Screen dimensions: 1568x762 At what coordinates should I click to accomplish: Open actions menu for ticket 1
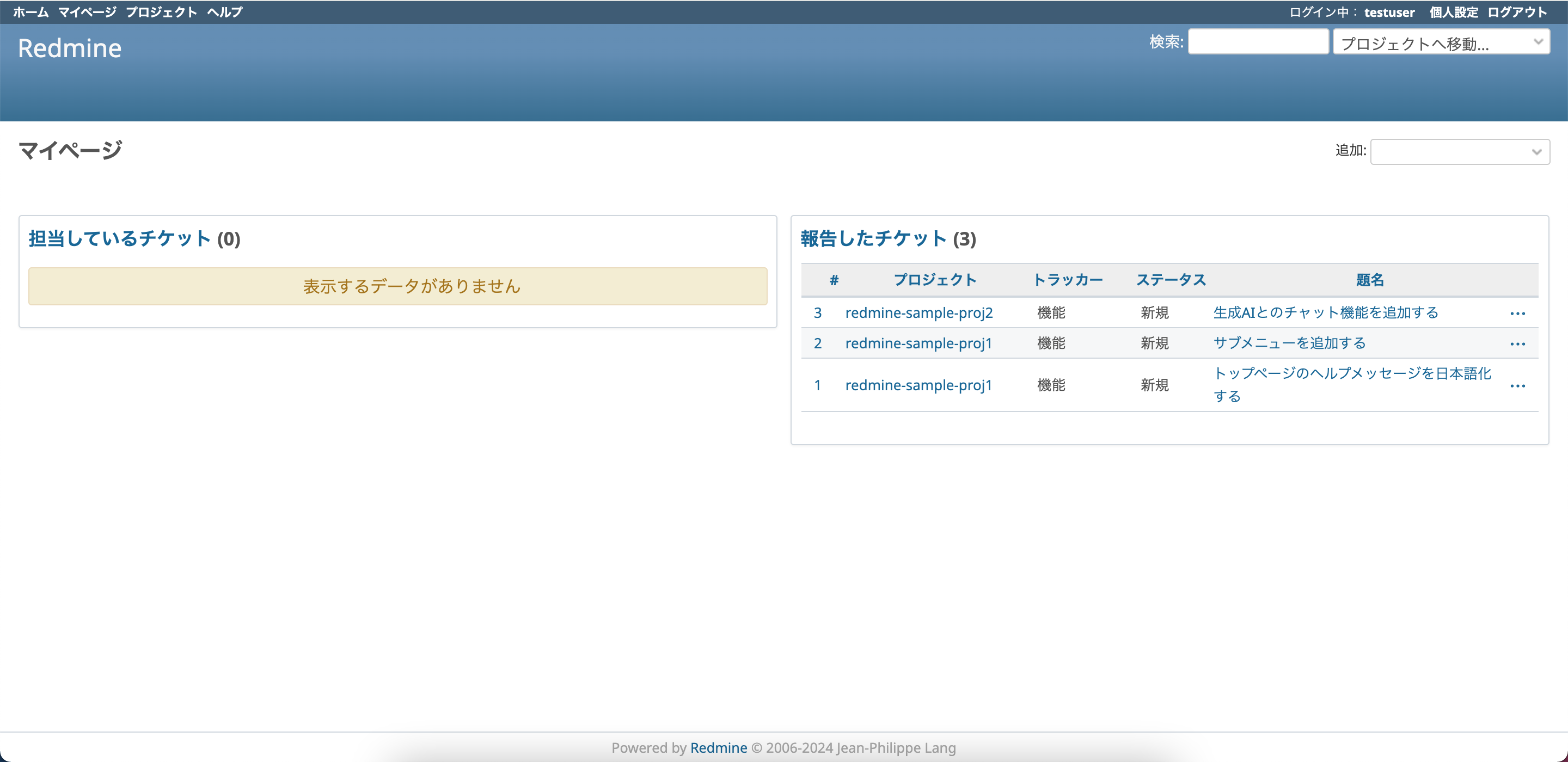tap(1517, 386)
